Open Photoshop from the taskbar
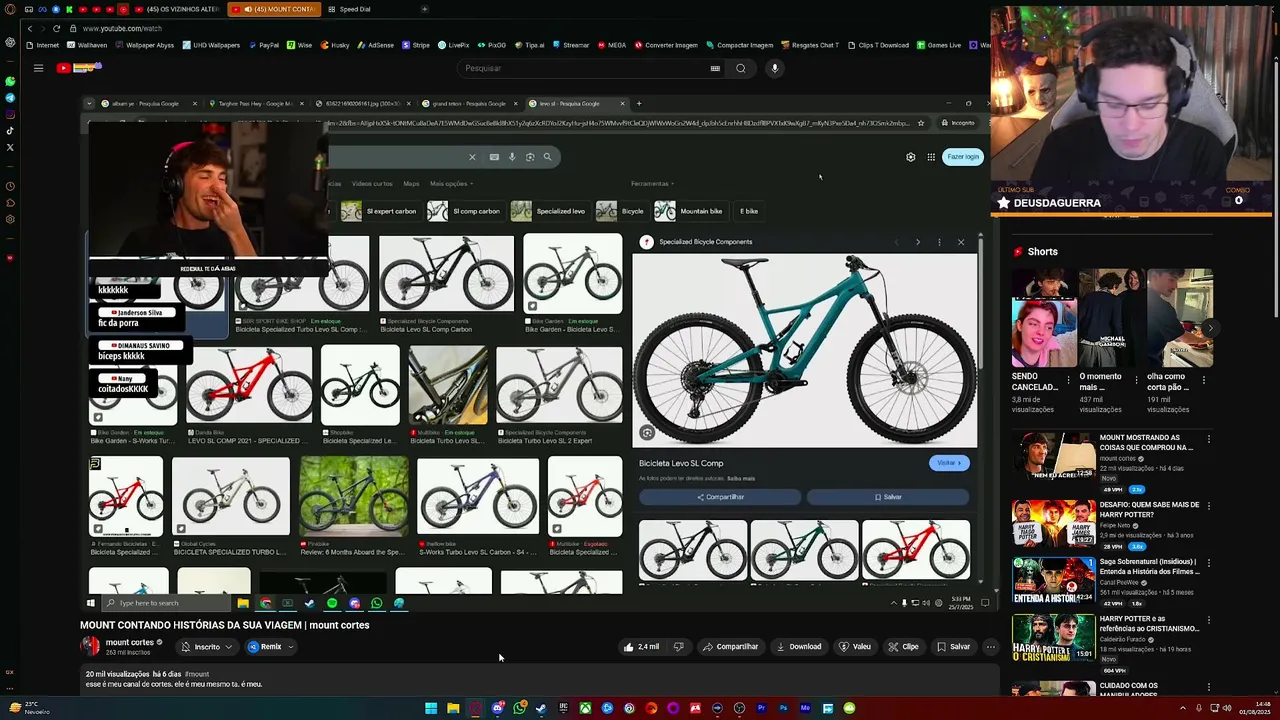Image resolution: width=1280 pixels, height=720 pixels. pos(783,708)
